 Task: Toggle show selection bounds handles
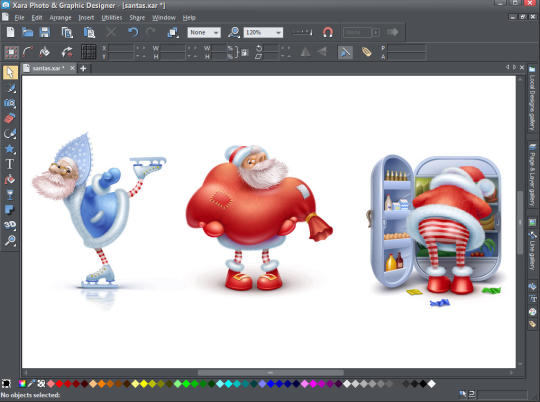pyautogui.click(x=11, y=52)
